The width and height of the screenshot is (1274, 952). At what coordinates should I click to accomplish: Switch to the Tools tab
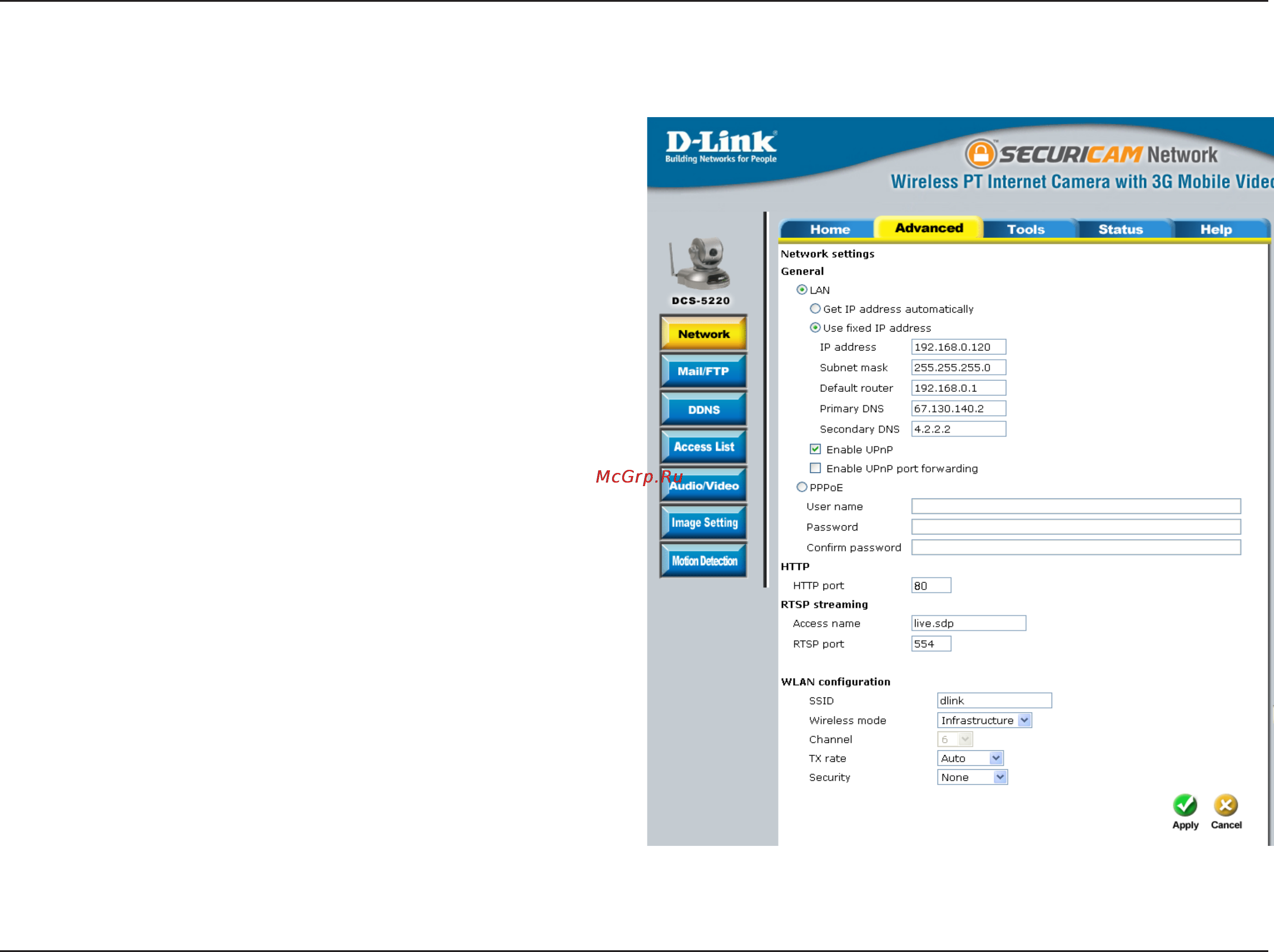coord(1025,229)
